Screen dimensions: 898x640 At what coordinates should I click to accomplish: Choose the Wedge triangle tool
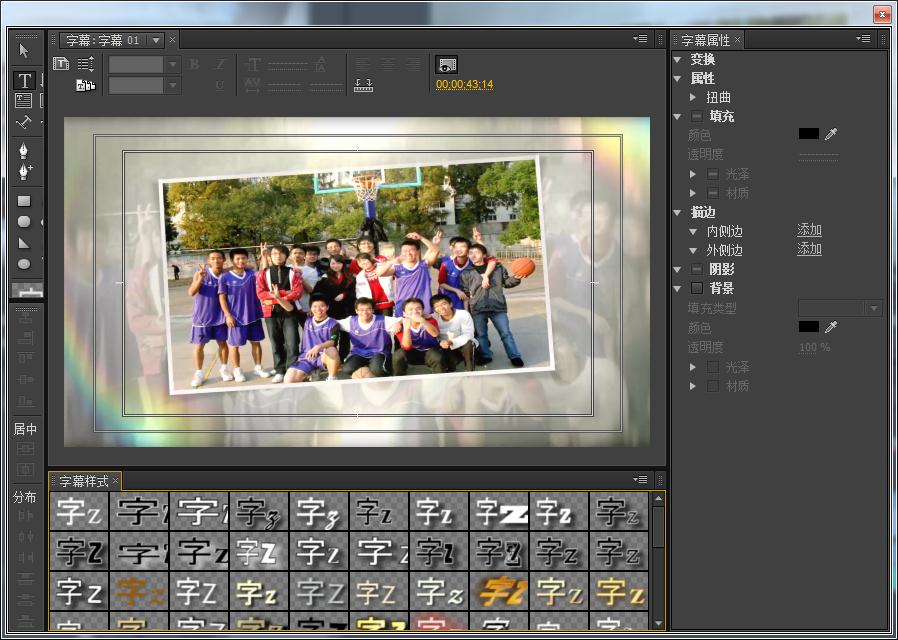pyautogui.click(x=25, y=243)
